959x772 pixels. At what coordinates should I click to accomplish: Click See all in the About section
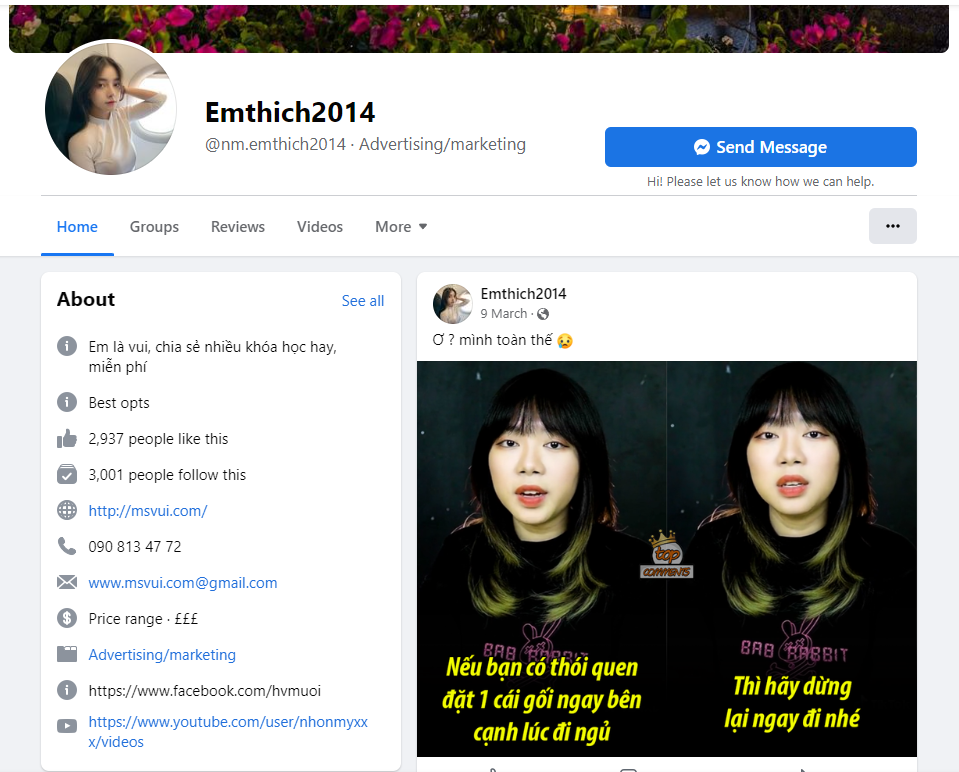[x=363, y=301]
